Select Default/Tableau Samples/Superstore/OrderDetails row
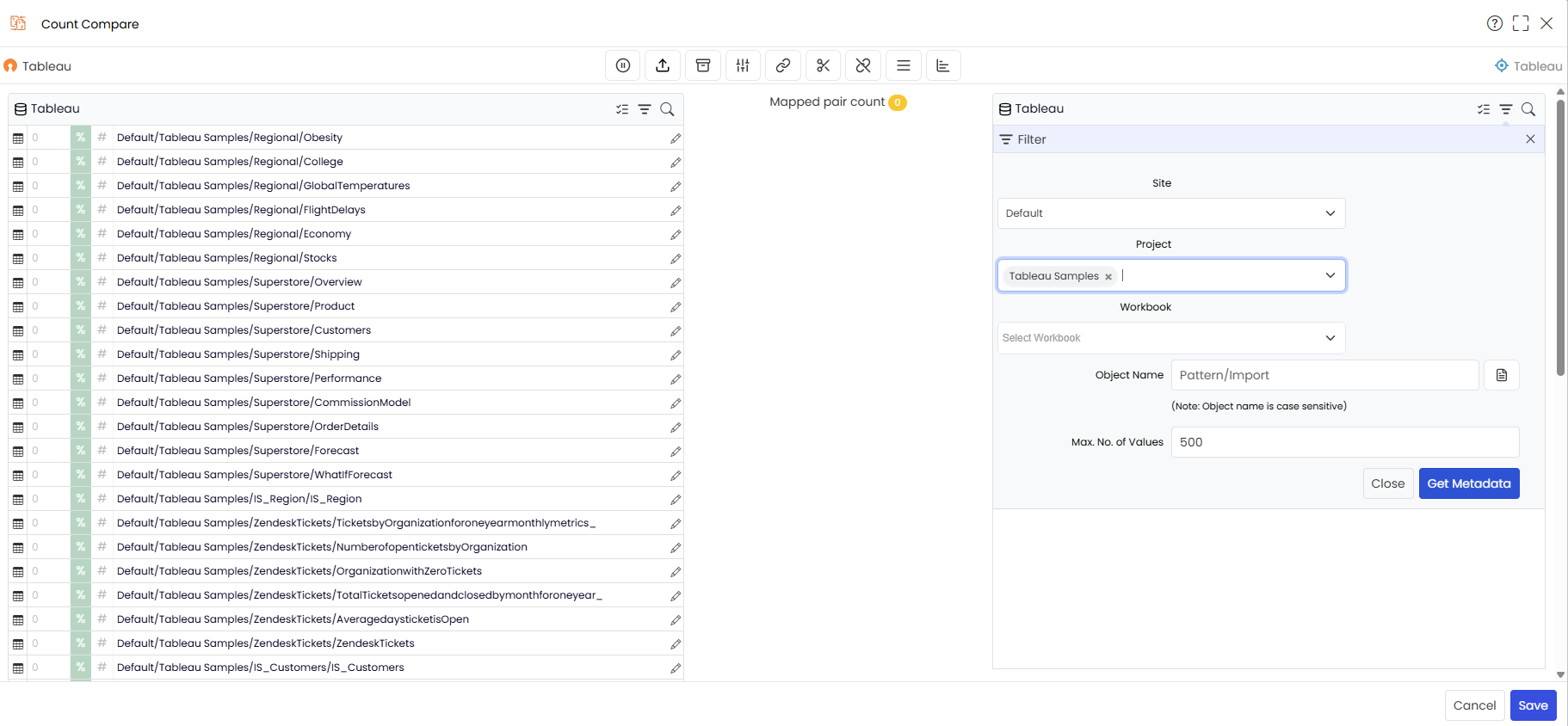The height and width of the screenshot is (726, 1568). (x=346, y=427)
